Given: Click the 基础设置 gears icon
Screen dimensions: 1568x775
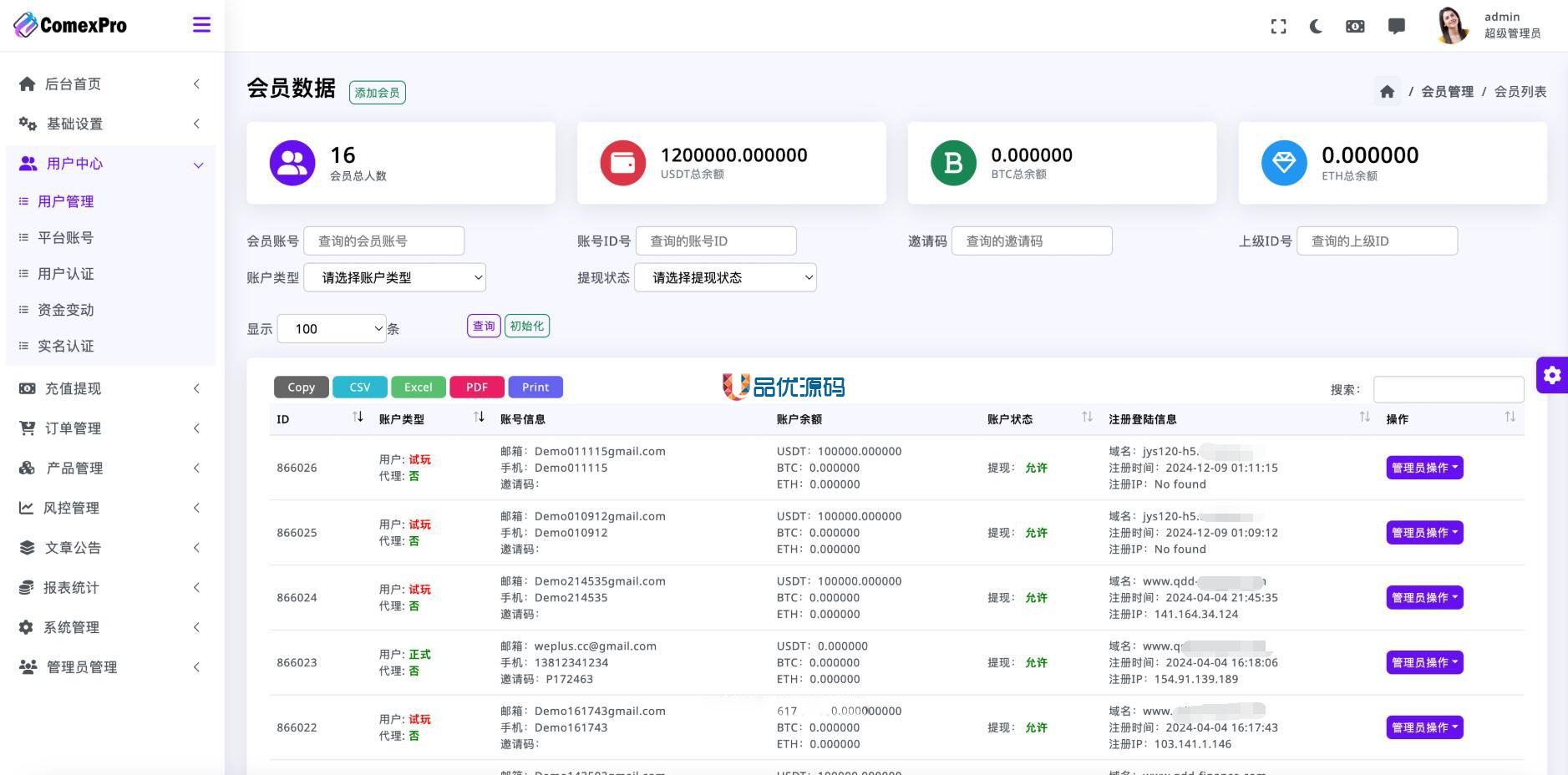Looking at the screenshot, I should [28, 124].
